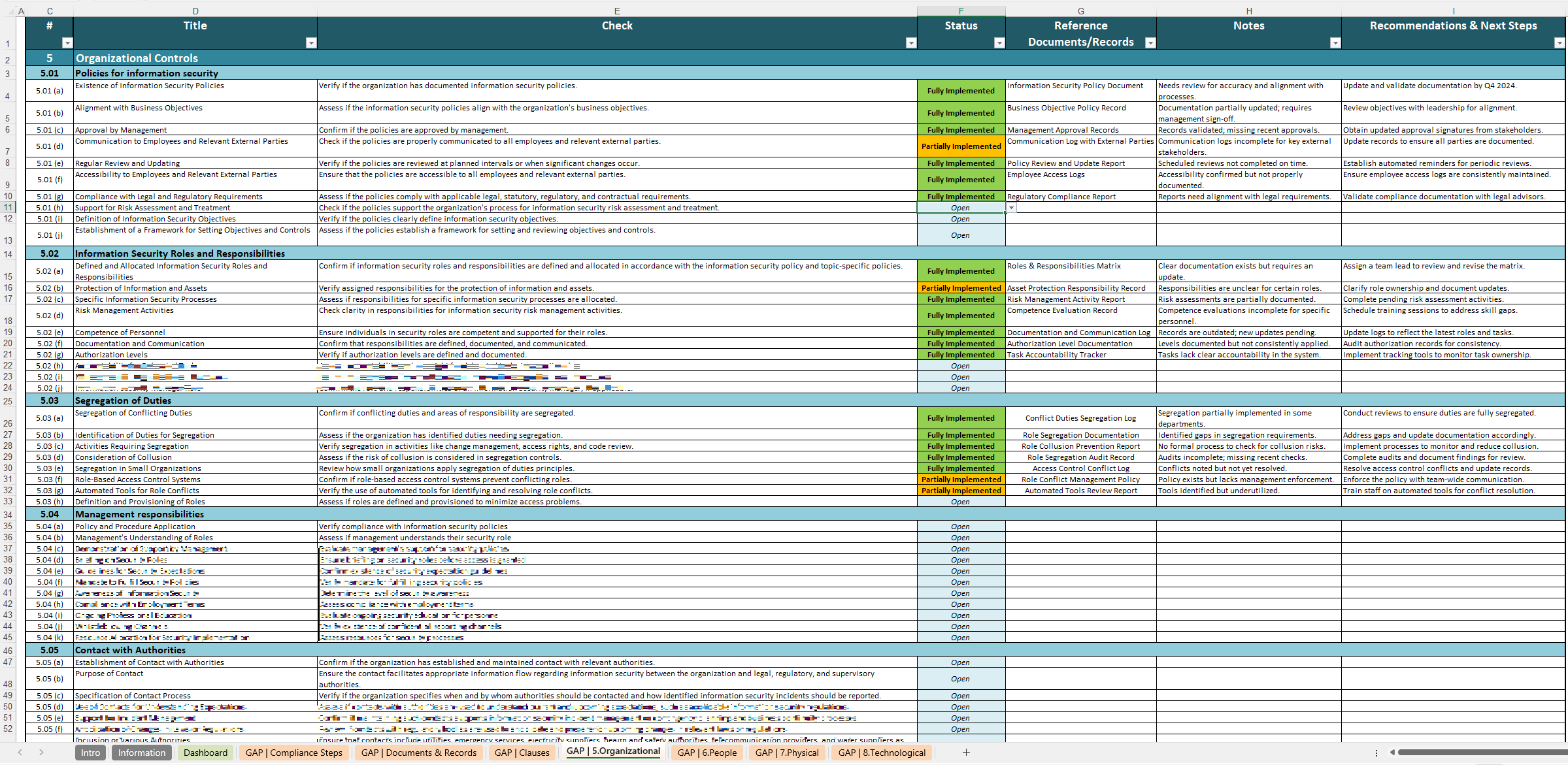1568x765 pixels.
Task: Open the Notes column filter dropdown
Action: tap(1335, 43)
